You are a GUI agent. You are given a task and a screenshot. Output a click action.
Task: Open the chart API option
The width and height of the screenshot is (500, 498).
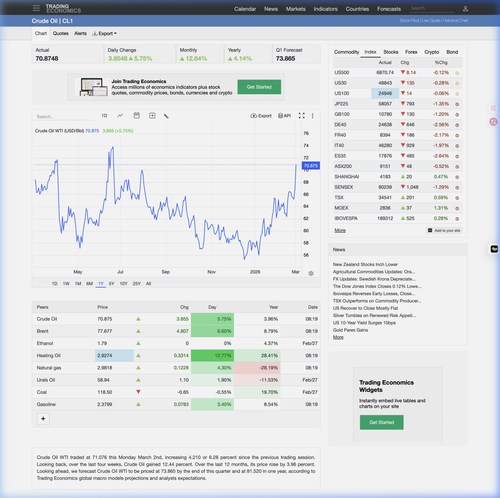(285, 116)
